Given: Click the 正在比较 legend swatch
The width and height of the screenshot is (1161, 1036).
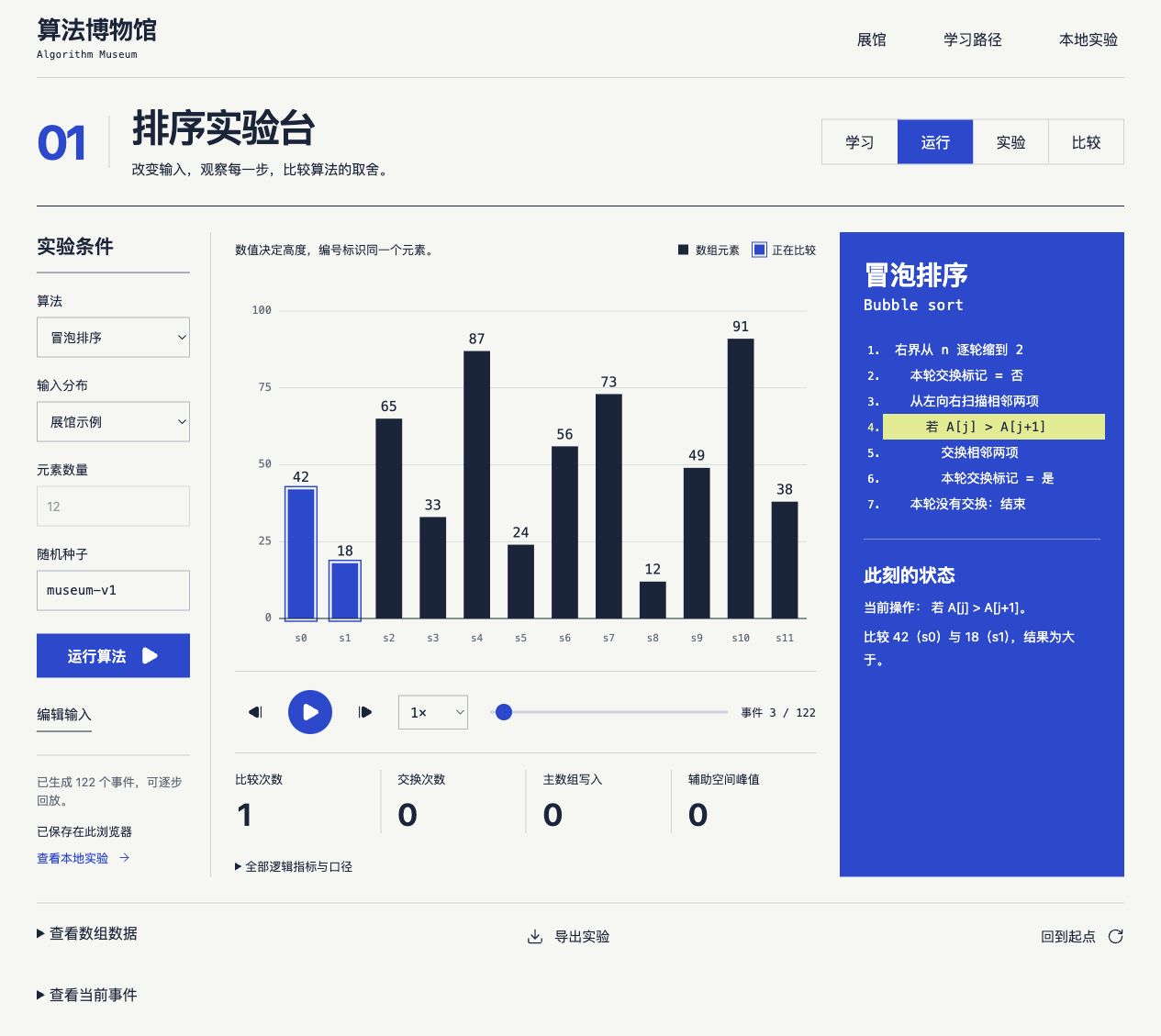Looking at the screenshot, I should [x=759, y=250].
